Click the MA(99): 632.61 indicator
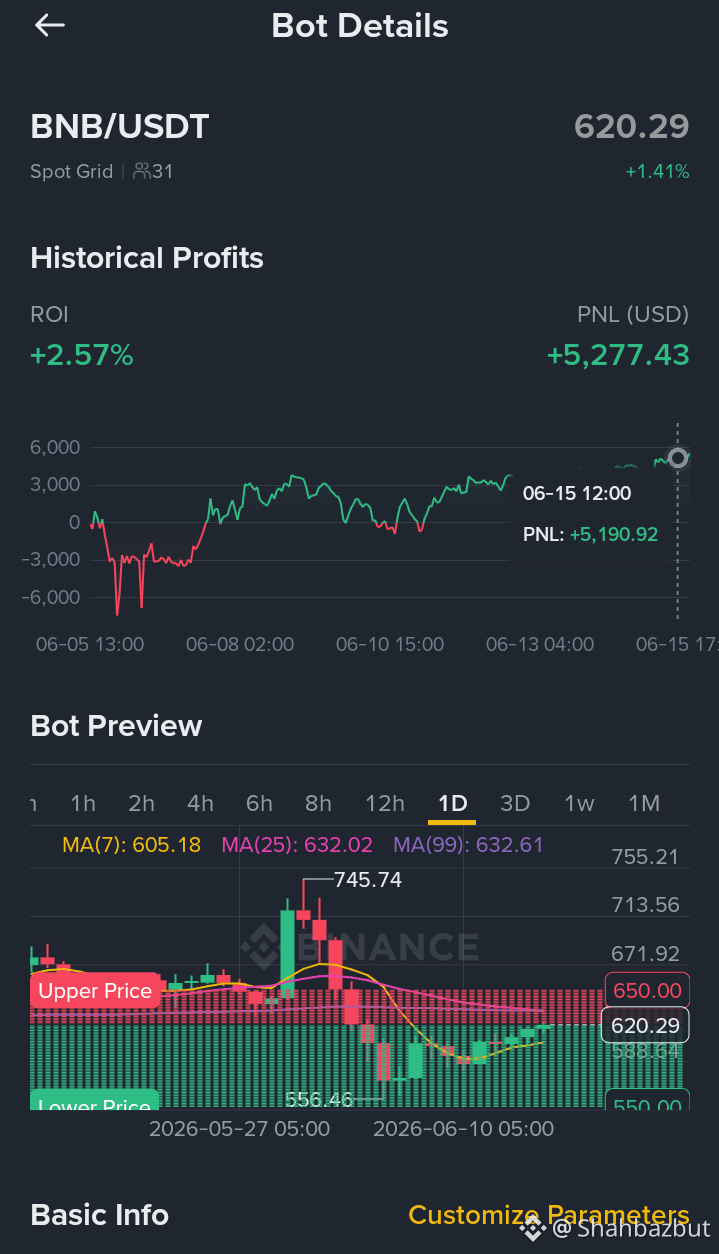The width and height of the screenshot is (719, 1254). 468,845
